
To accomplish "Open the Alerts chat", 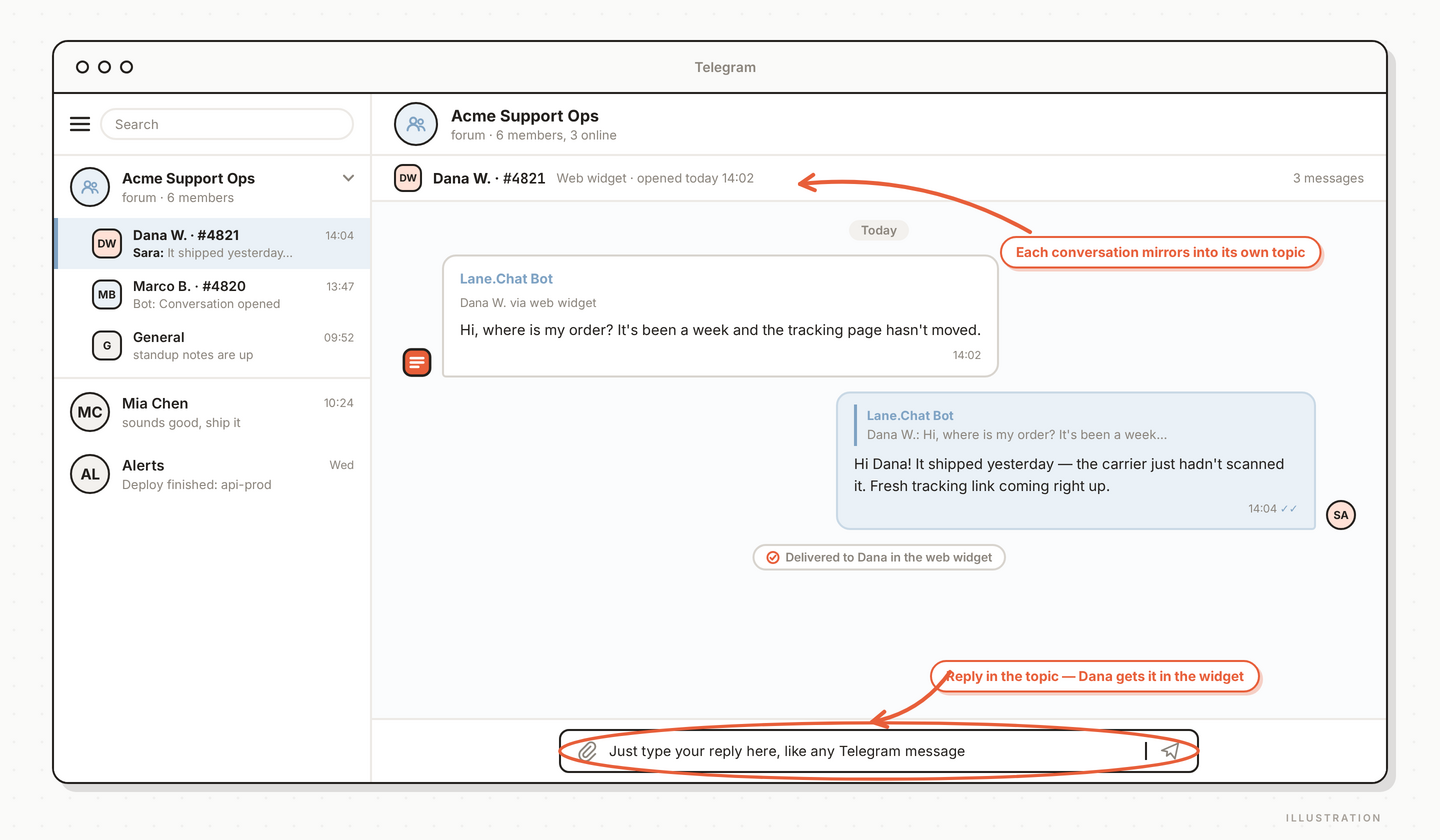I will coord(213,474).
